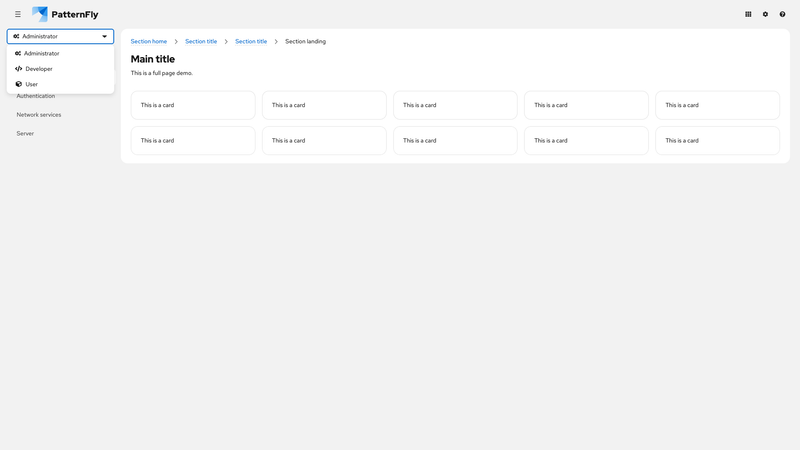
Task: Toggle the hamburger navigation menu
Action: click(x=18, y=14)
